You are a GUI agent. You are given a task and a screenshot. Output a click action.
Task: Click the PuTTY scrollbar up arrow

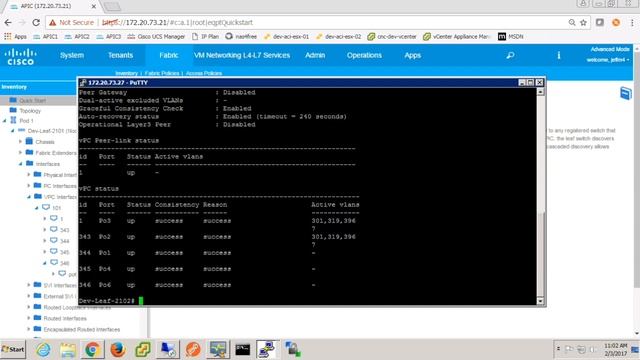pos(540,92)
